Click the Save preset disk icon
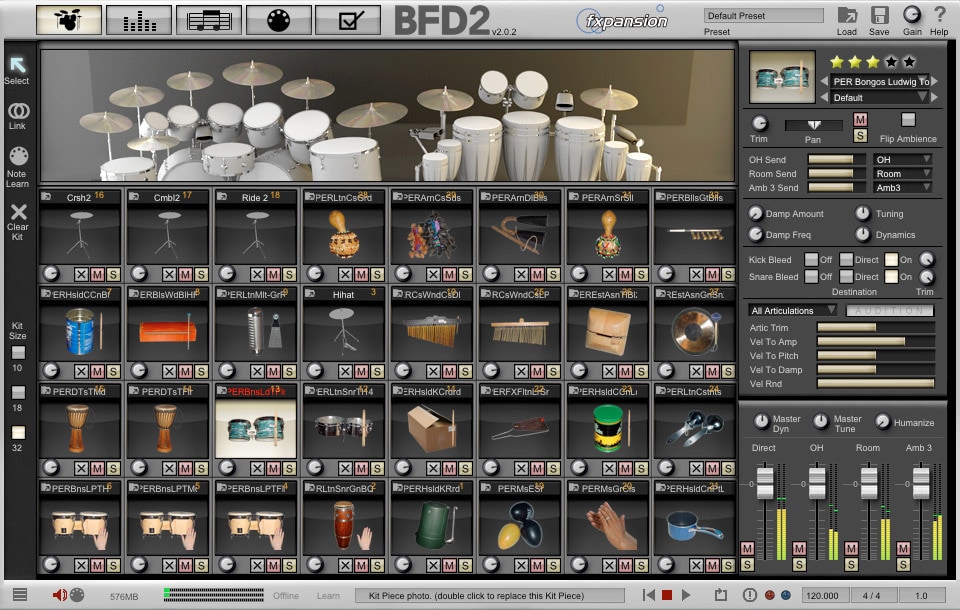The width and height of the screenshot is (960, 610). pos(879,15)
